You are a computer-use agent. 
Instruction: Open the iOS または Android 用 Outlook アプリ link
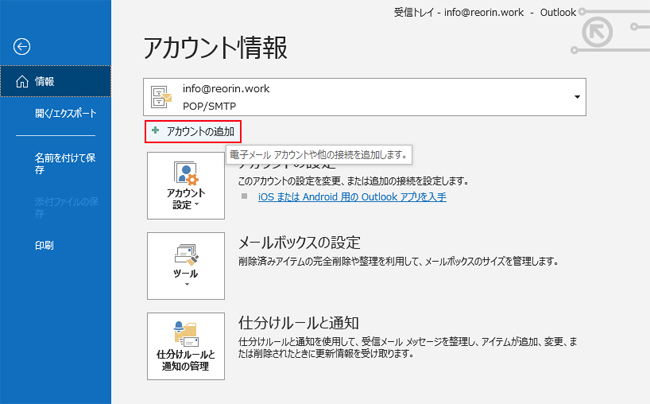pos(350,197)
